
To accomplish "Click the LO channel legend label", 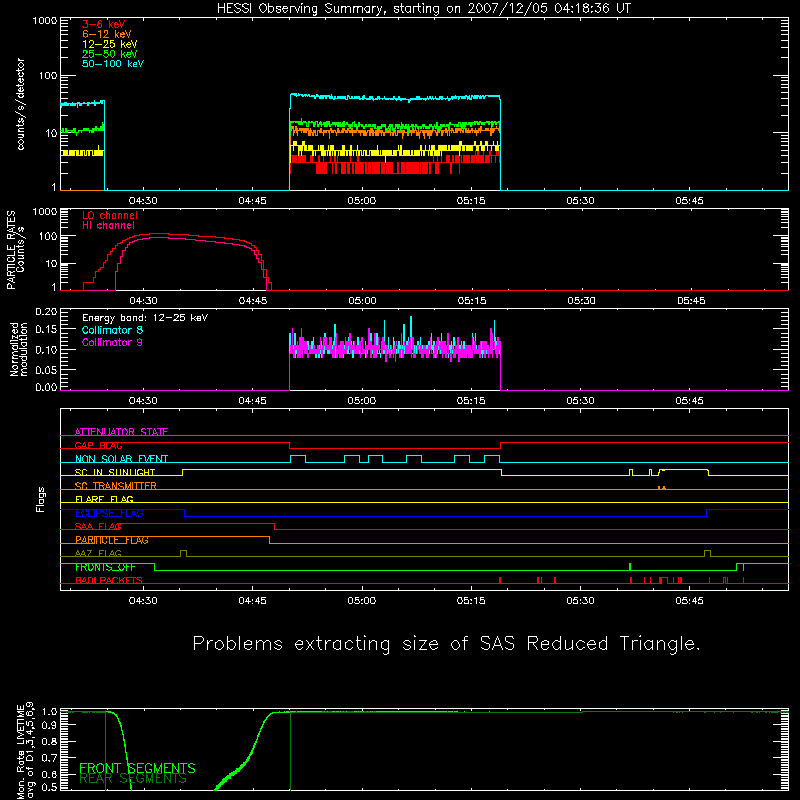I will 110,215.
